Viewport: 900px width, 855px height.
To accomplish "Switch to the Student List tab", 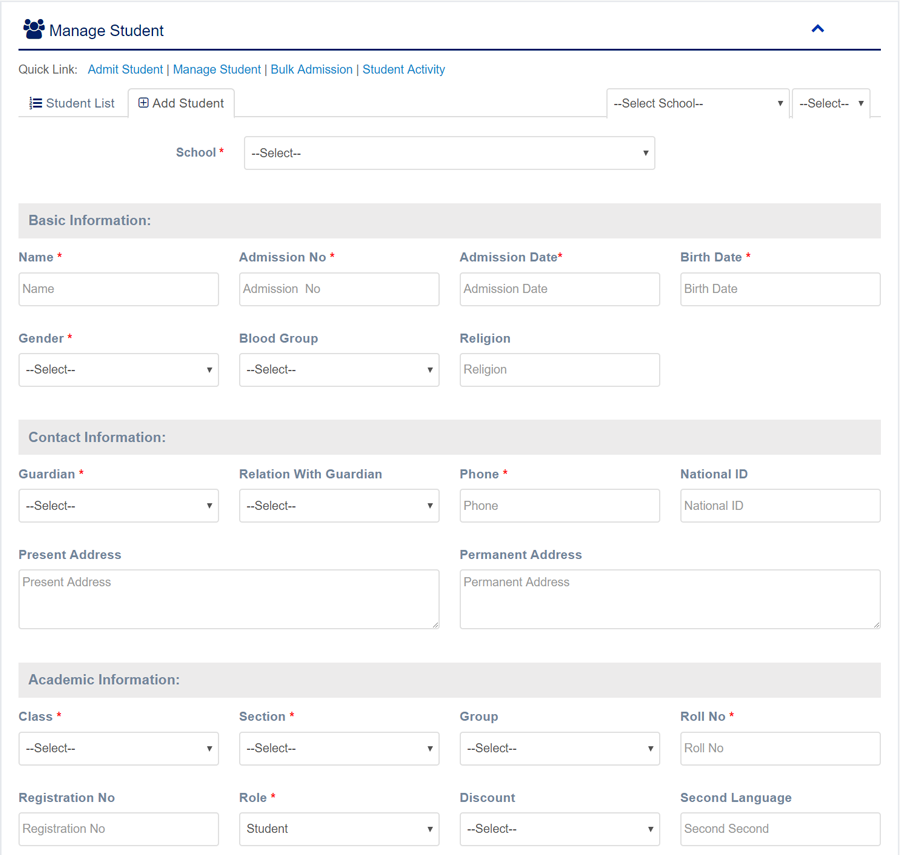I will (x=72, y=103).
